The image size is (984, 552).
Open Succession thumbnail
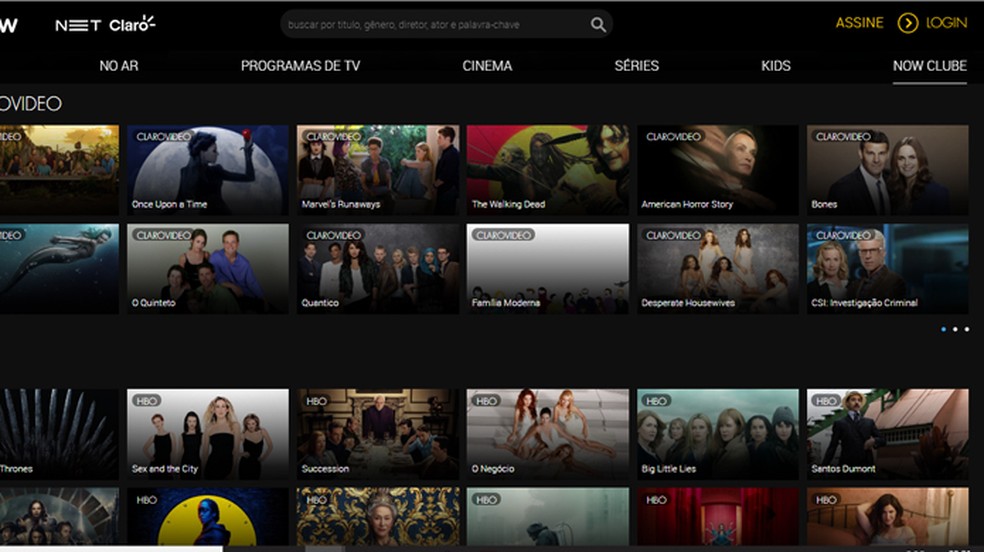point(378,434)
